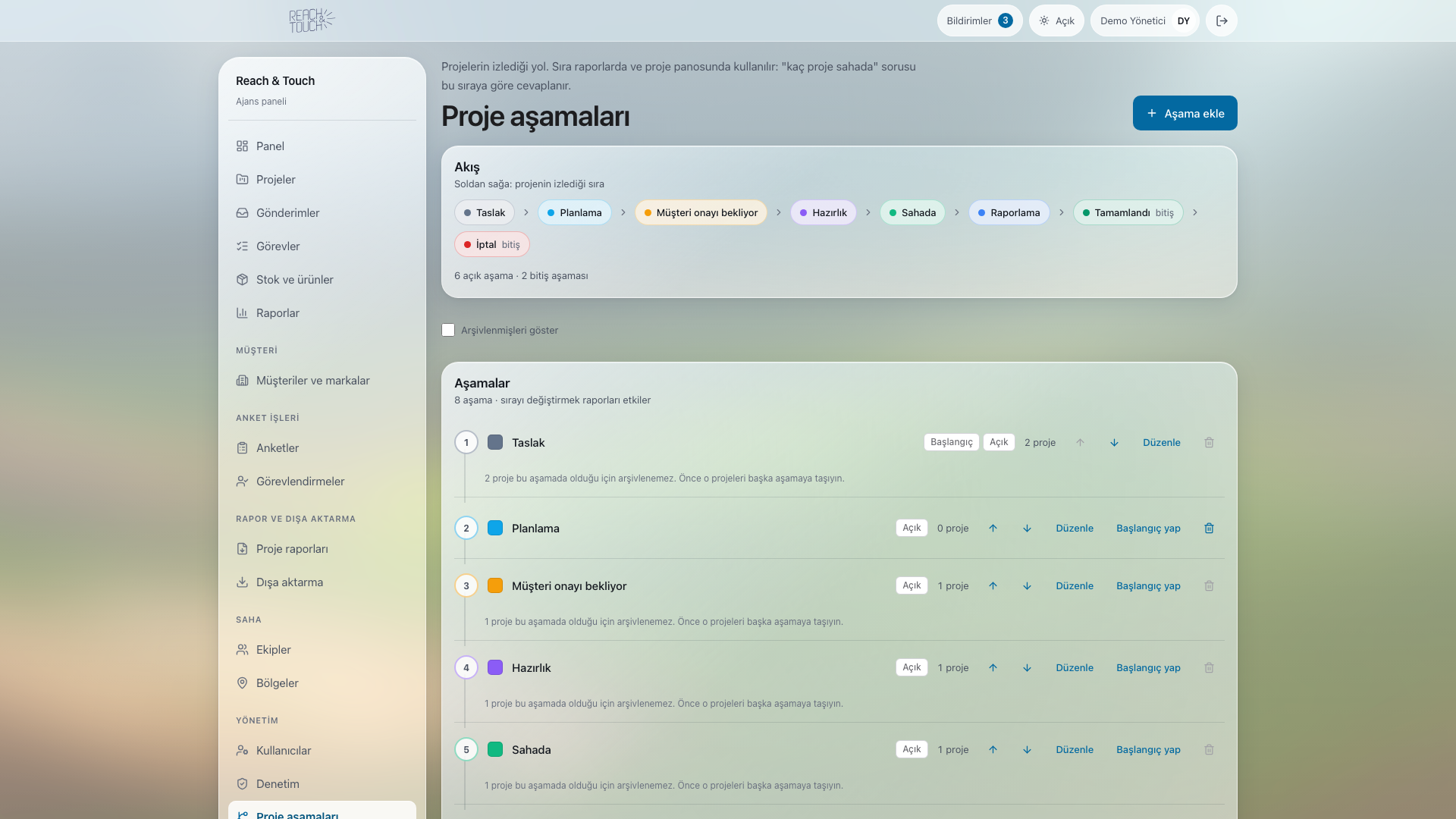Go to Stok ve ürünler page

[322, 279]
